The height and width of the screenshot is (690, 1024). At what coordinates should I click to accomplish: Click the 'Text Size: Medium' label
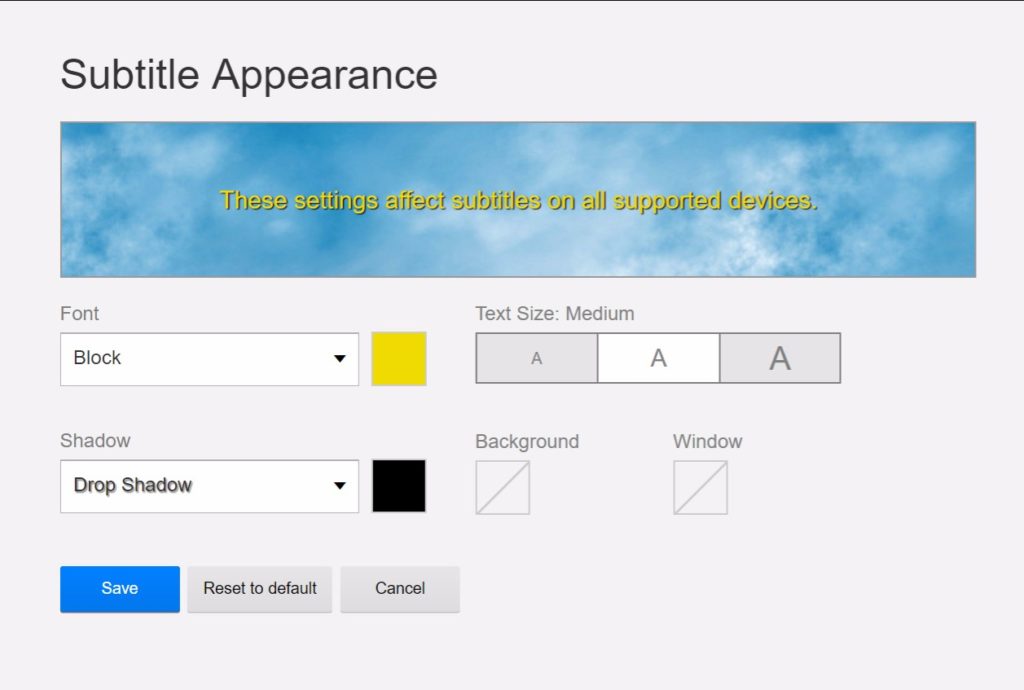[556, 313]
